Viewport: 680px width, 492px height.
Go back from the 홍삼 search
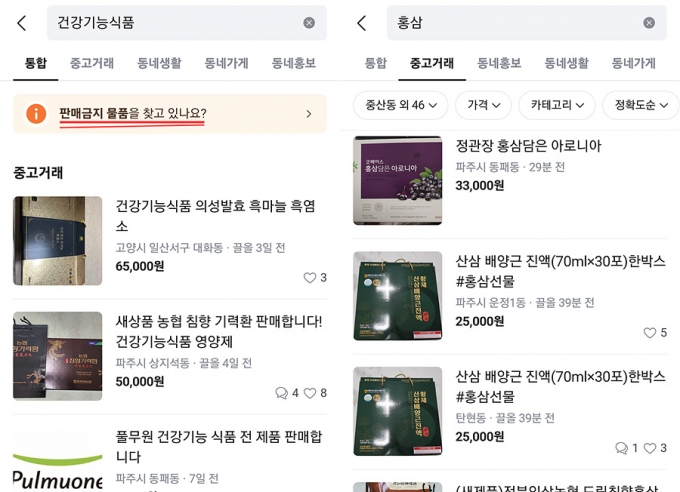coord(362,23)
